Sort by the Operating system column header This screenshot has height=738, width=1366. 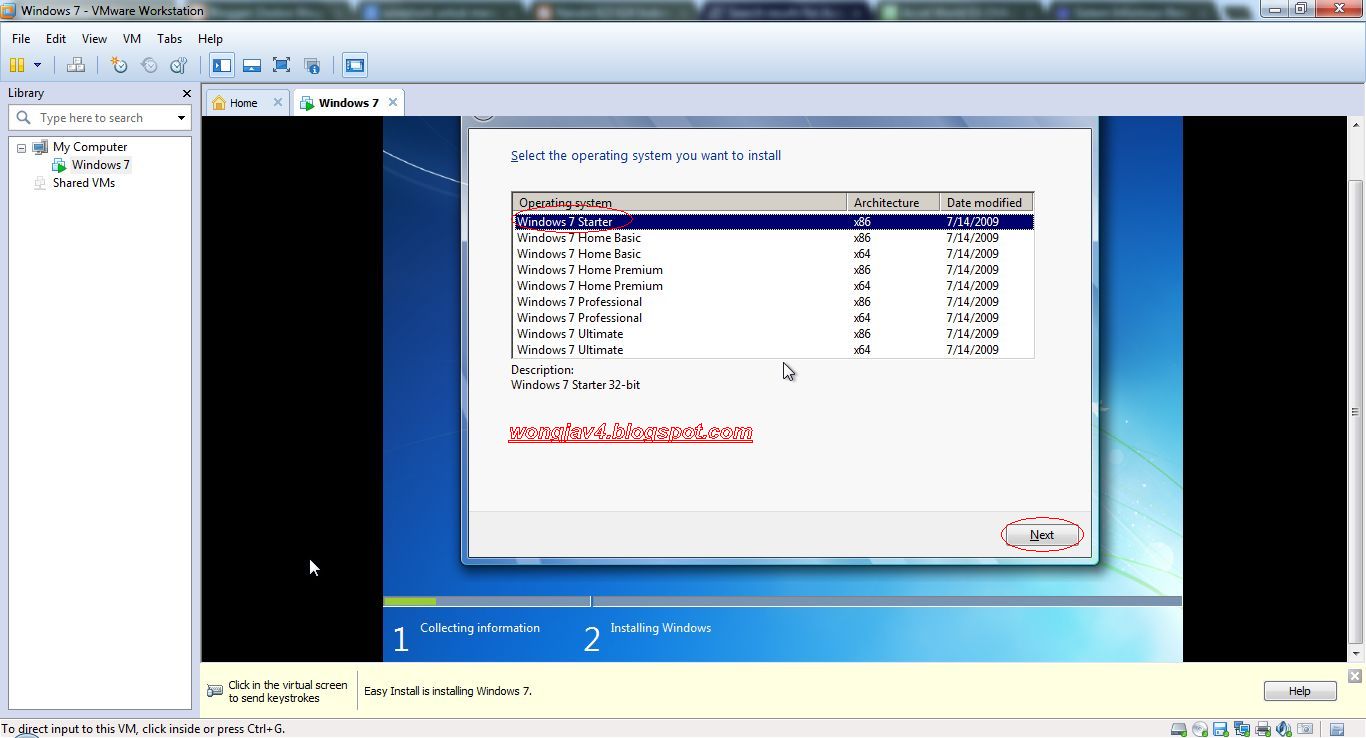tap(679, 203)
